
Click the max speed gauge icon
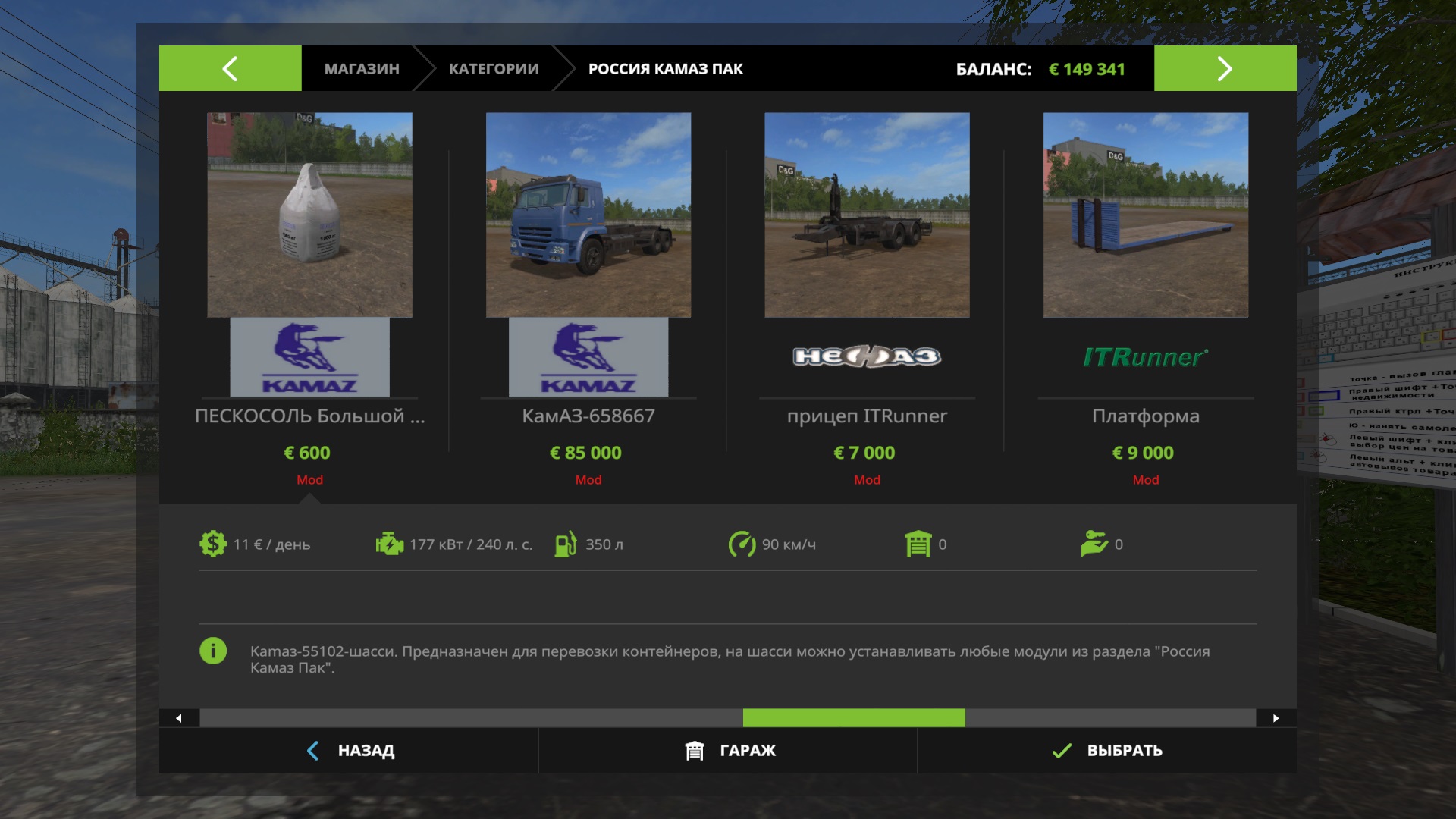[x=742, y=544]
